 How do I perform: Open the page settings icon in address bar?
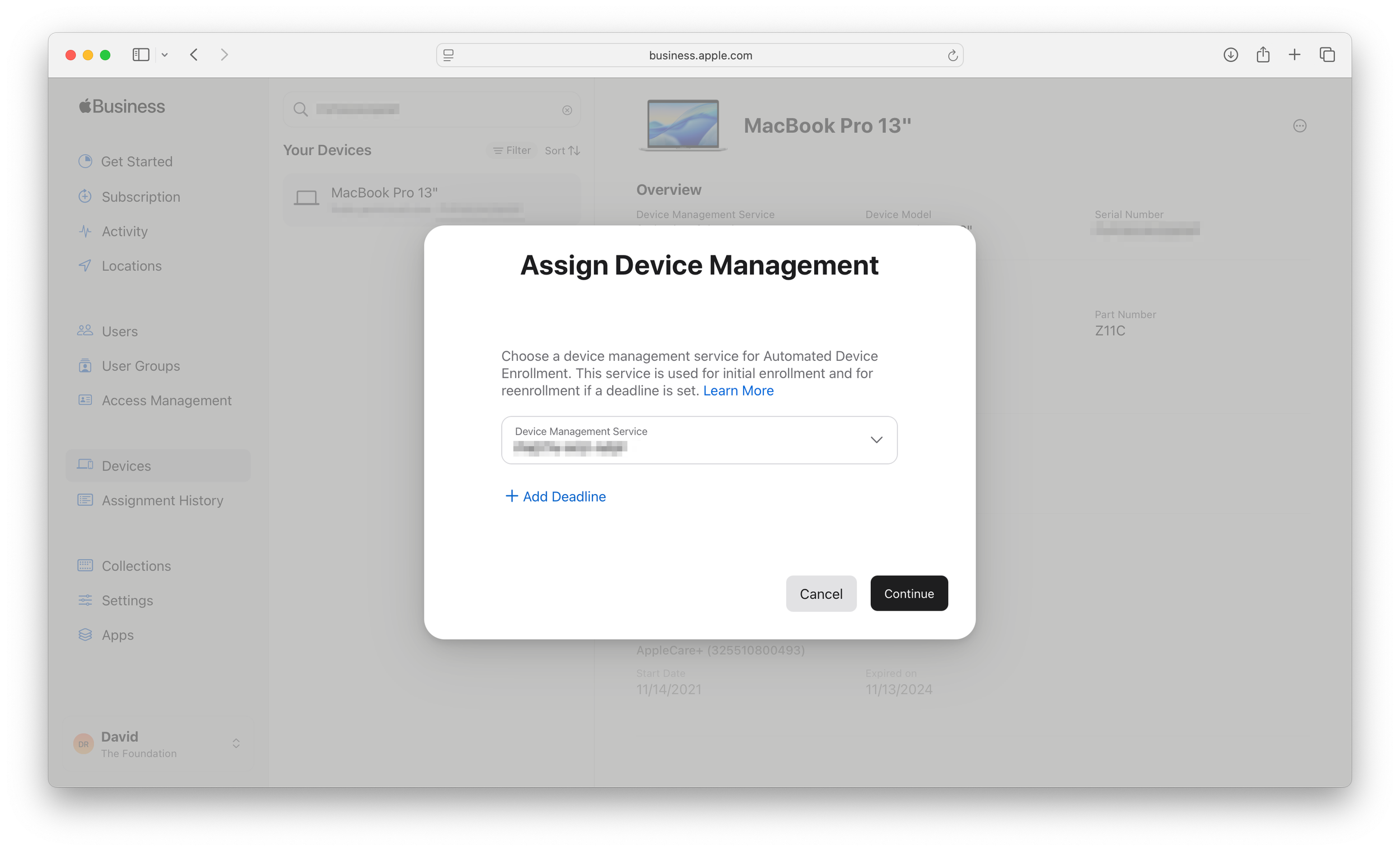click(449, 55)
